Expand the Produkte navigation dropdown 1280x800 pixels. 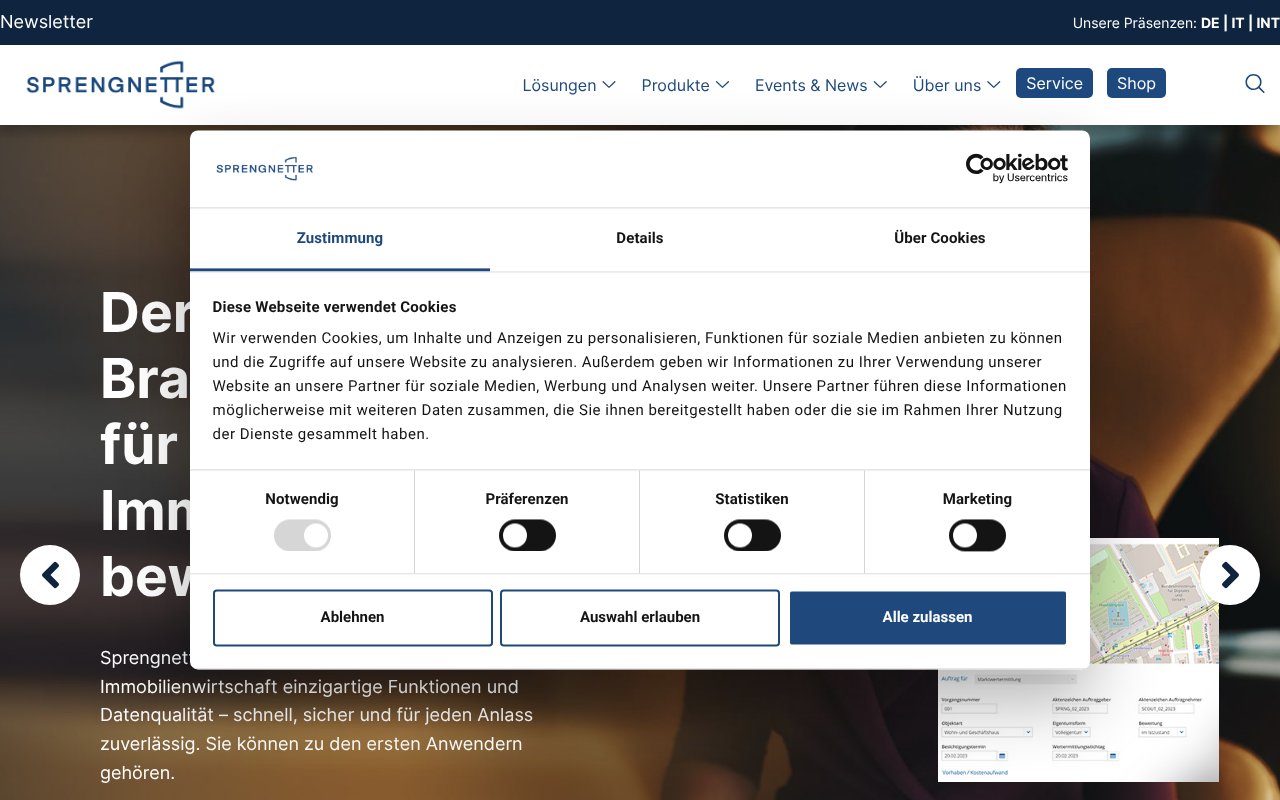(685, 85)
